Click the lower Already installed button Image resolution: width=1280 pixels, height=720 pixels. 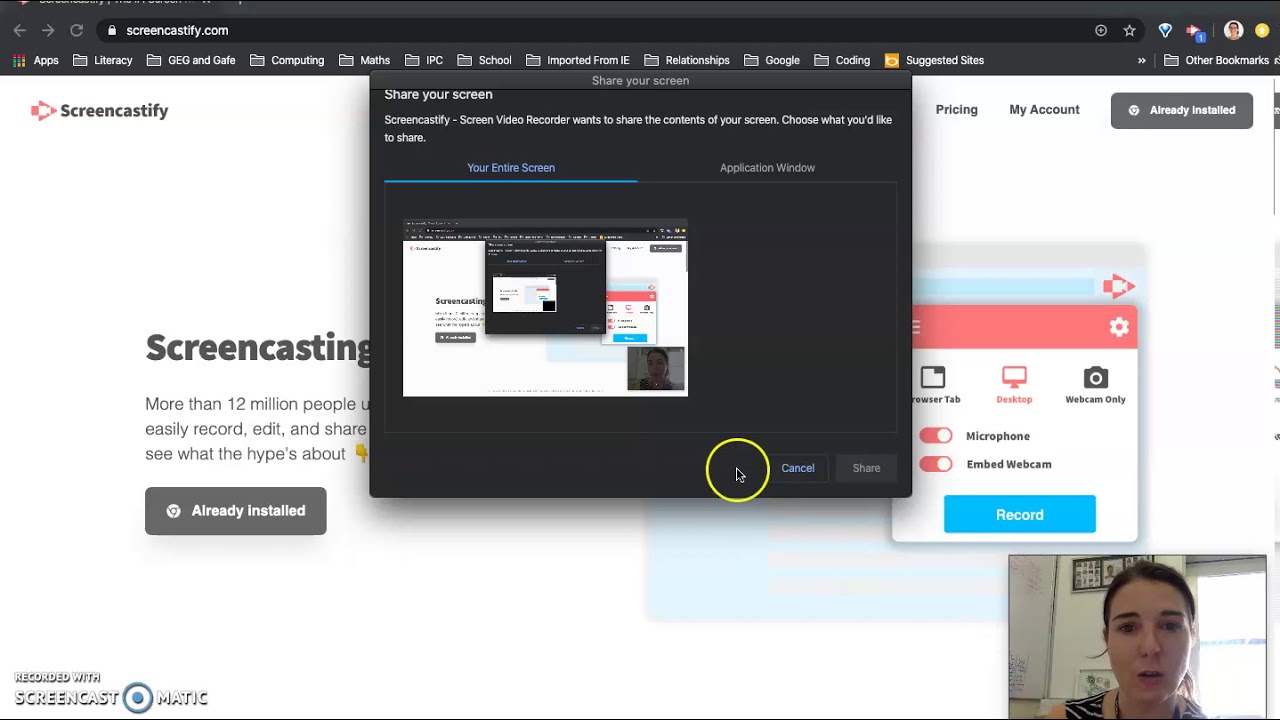(235, 510)
